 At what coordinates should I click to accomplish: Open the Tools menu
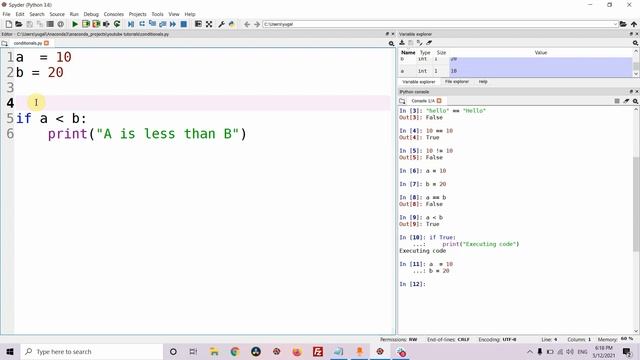coord(157,14)
